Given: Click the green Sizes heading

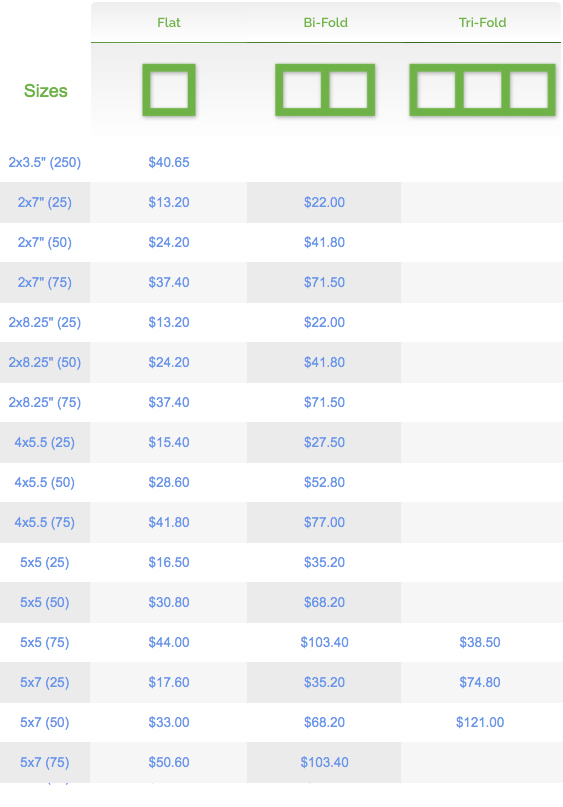Looking at the screenshot, I should [46, 91].
